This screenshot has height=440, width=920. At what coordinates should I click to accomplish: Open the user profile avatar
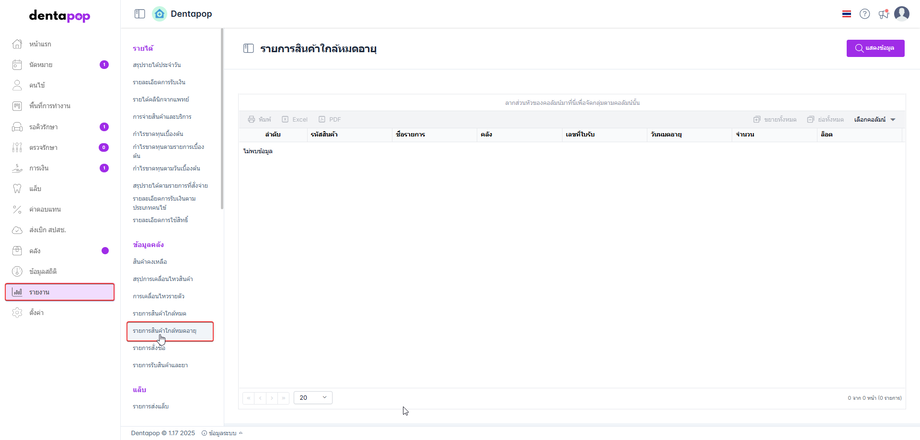pos(901,13)
